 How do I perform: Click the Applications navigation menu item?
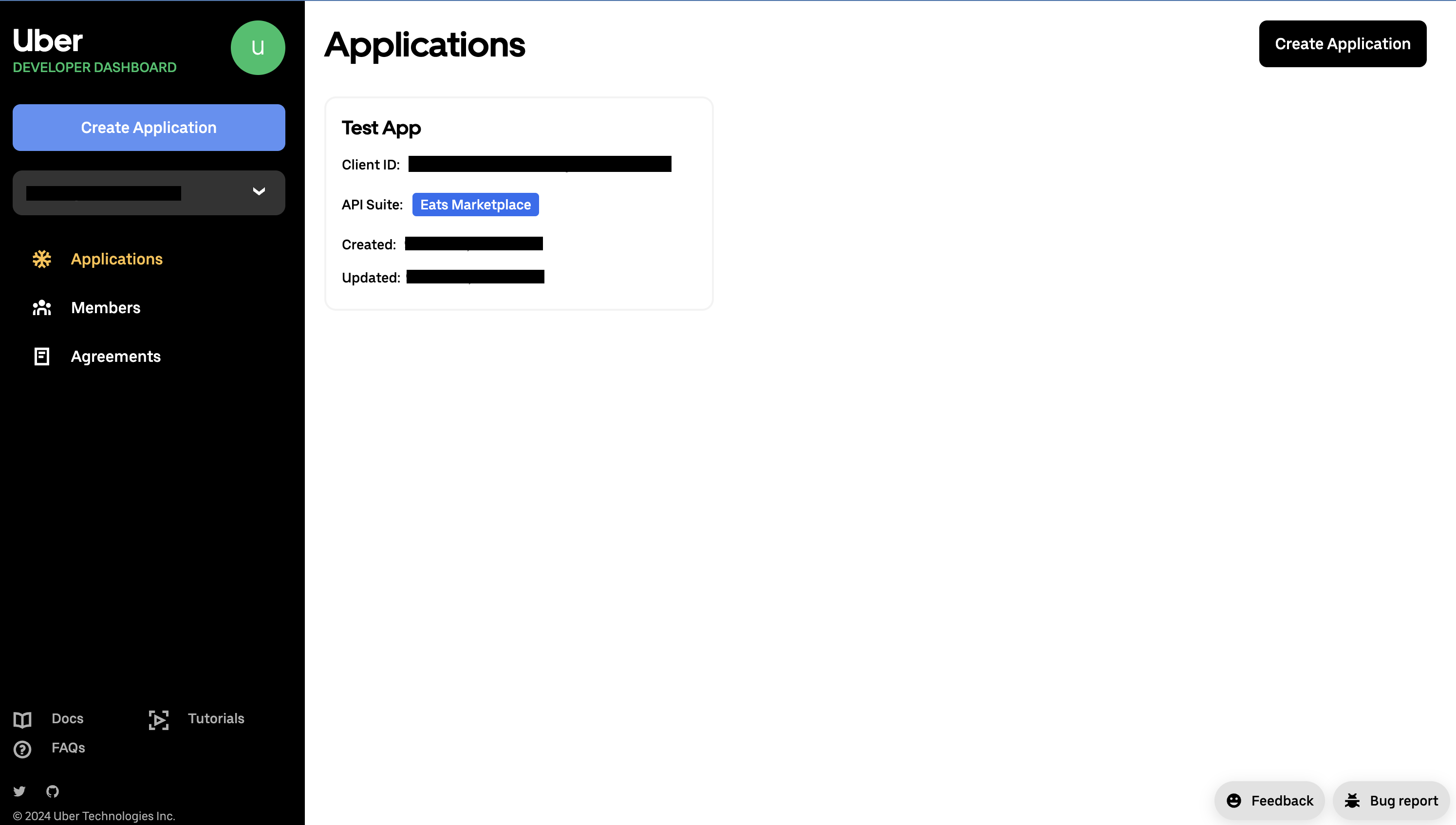[x=116, y=259]
